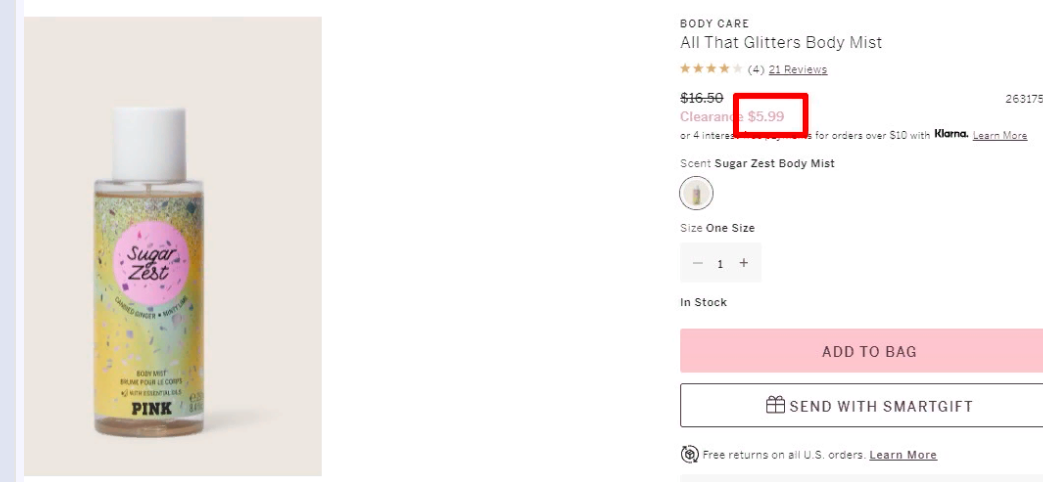Add the body mist to bag
1043x482 pixels.
pos(869,351)
